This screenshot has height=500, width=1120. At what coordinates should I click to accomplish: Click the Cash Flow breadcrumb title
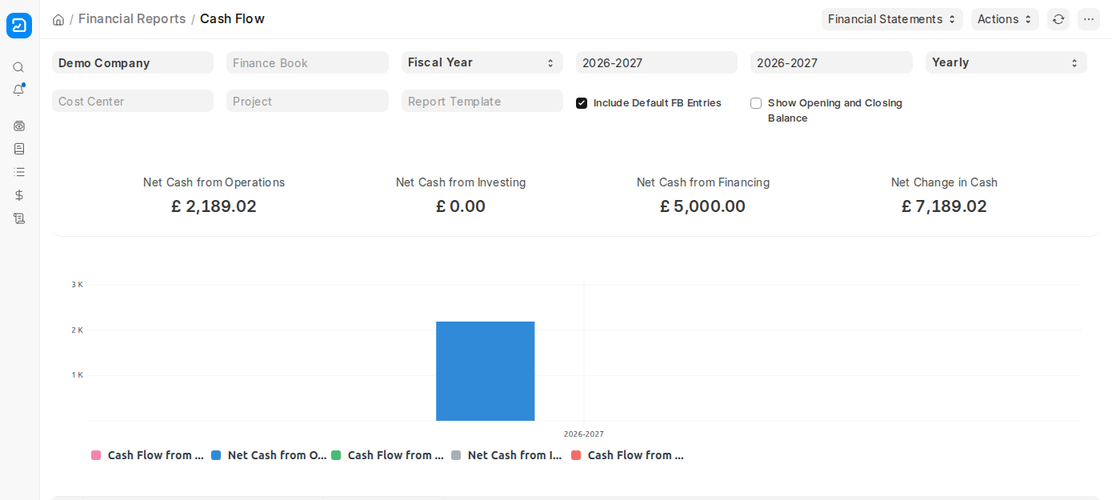(x=232, y=19)
